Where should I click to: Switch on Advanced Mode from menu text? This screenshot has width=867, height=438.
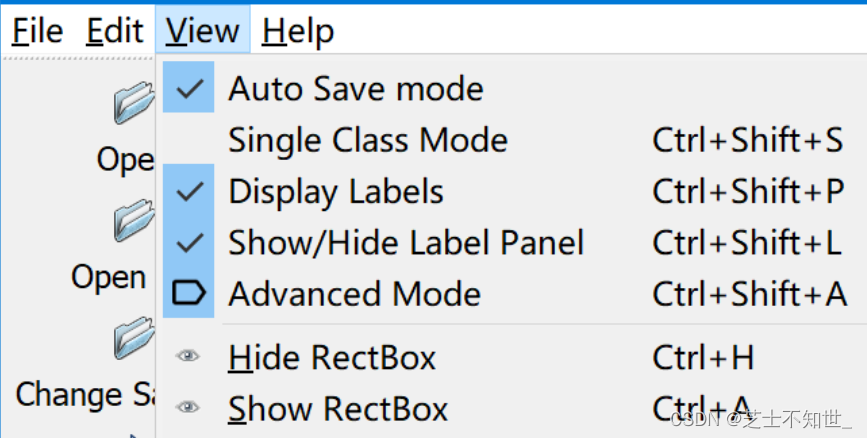(354, 294)
